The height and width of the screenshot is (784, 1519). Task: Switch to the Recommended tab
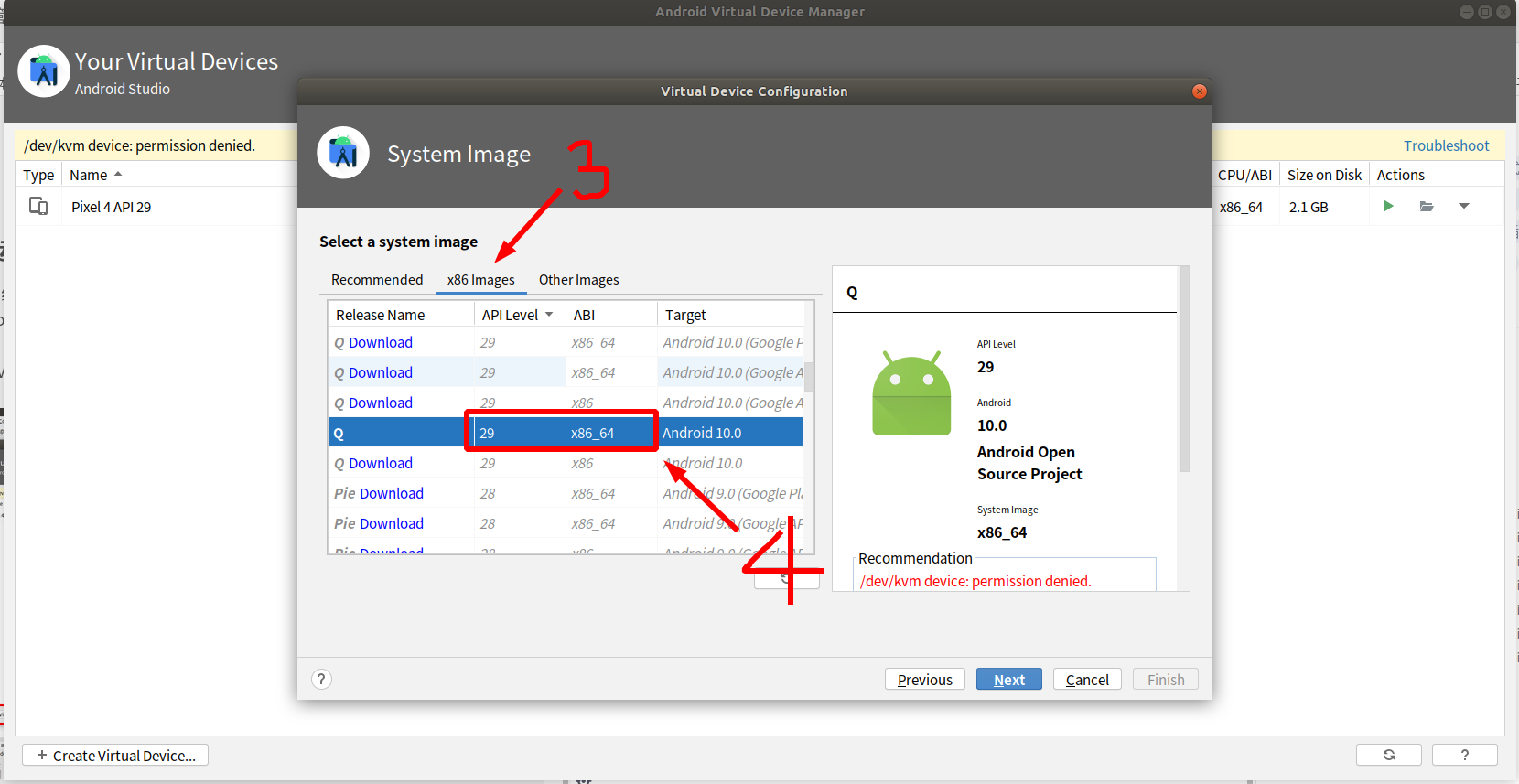(x=377, y=280)
